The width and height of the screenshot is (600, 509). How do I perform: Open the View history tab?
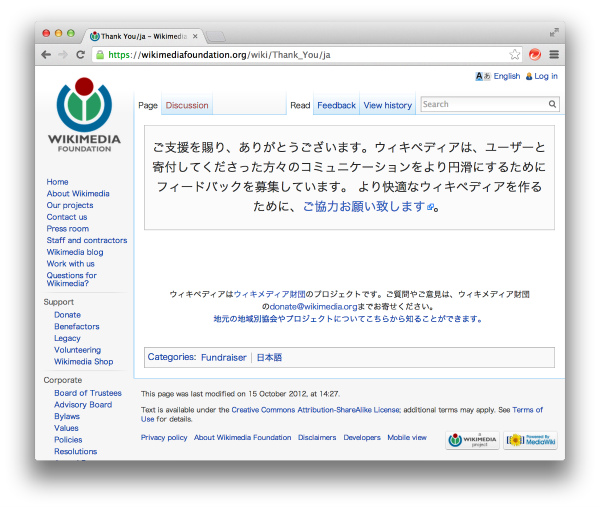[x=388, y=105]
